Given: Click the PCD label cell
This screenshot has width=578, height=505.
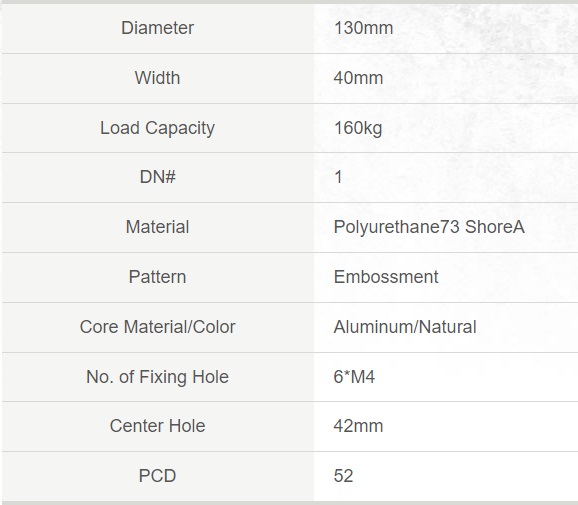Looking at the screenshot, I should [157, 476].
